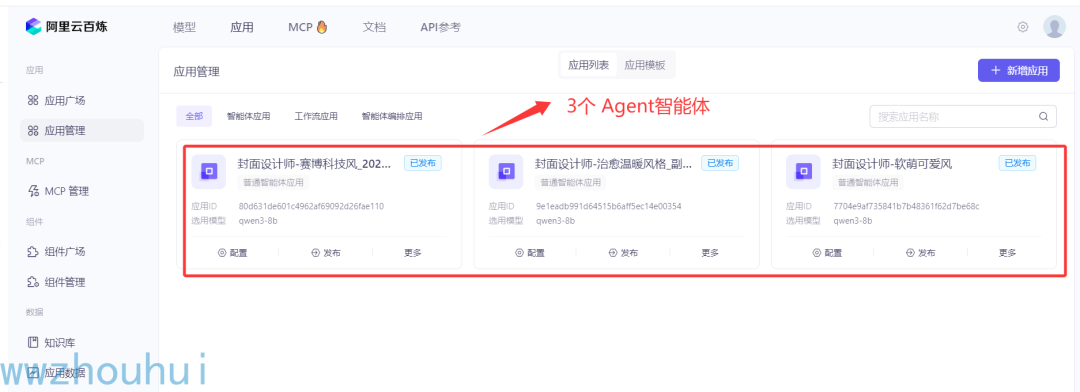Click the 赛博科技风 app icon
This screenshot has height=392, width=1080.
(209, 172)
